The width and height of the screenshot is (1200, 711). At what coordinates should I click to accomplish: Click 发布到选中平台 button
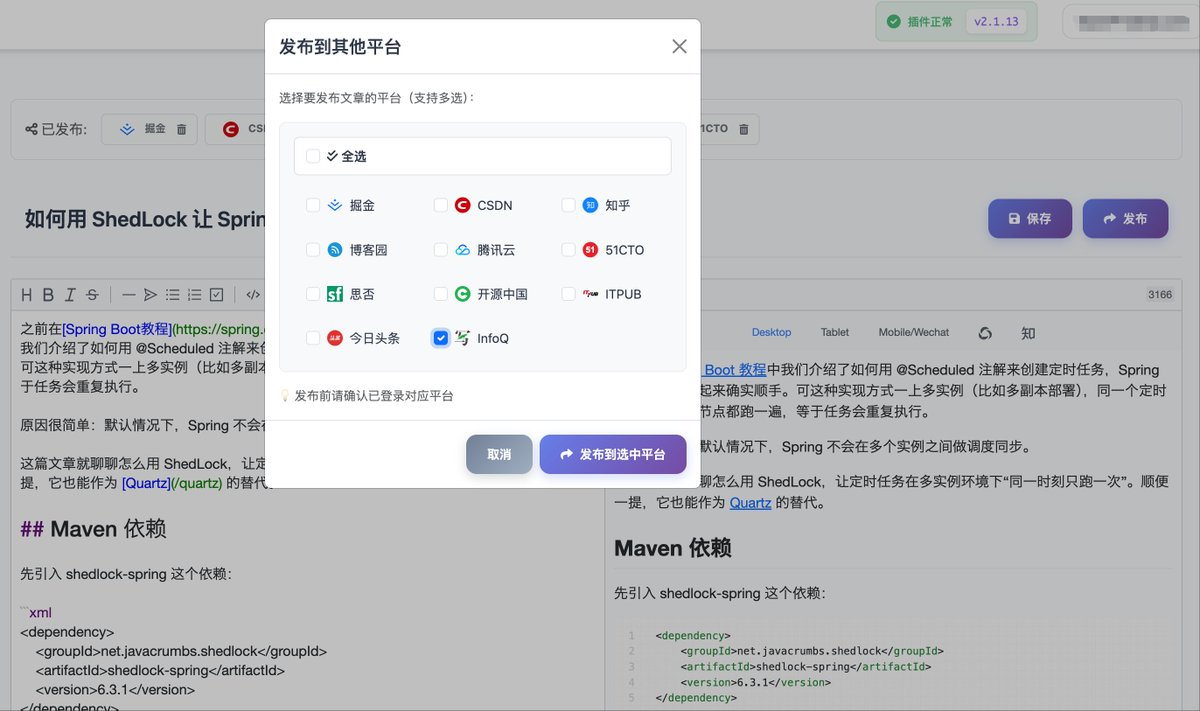click(613, 454)
